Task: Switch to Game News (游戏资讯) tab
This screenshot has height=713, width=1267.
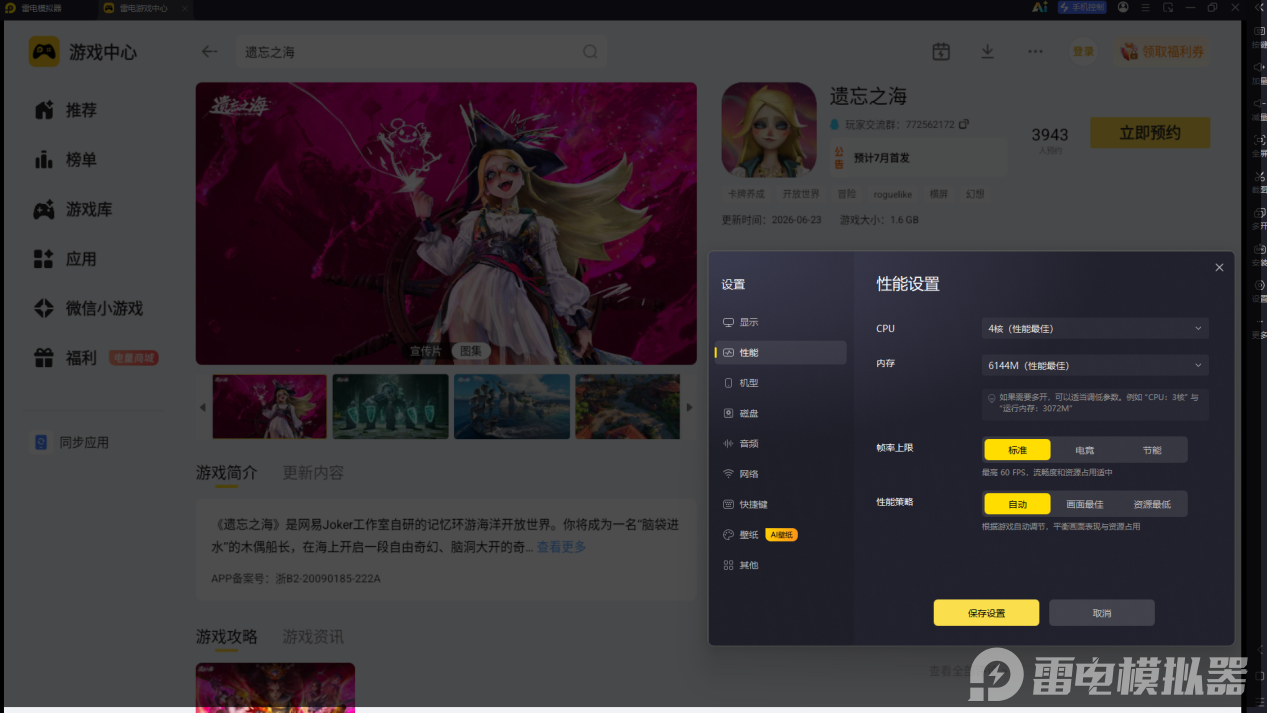Action: 313,636
